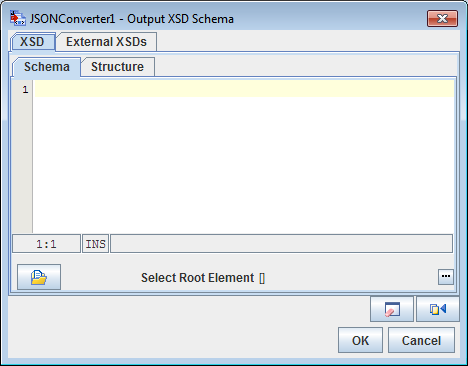
Task: Close the Output XSD Schema dialog
Action: tap(442, 18)
